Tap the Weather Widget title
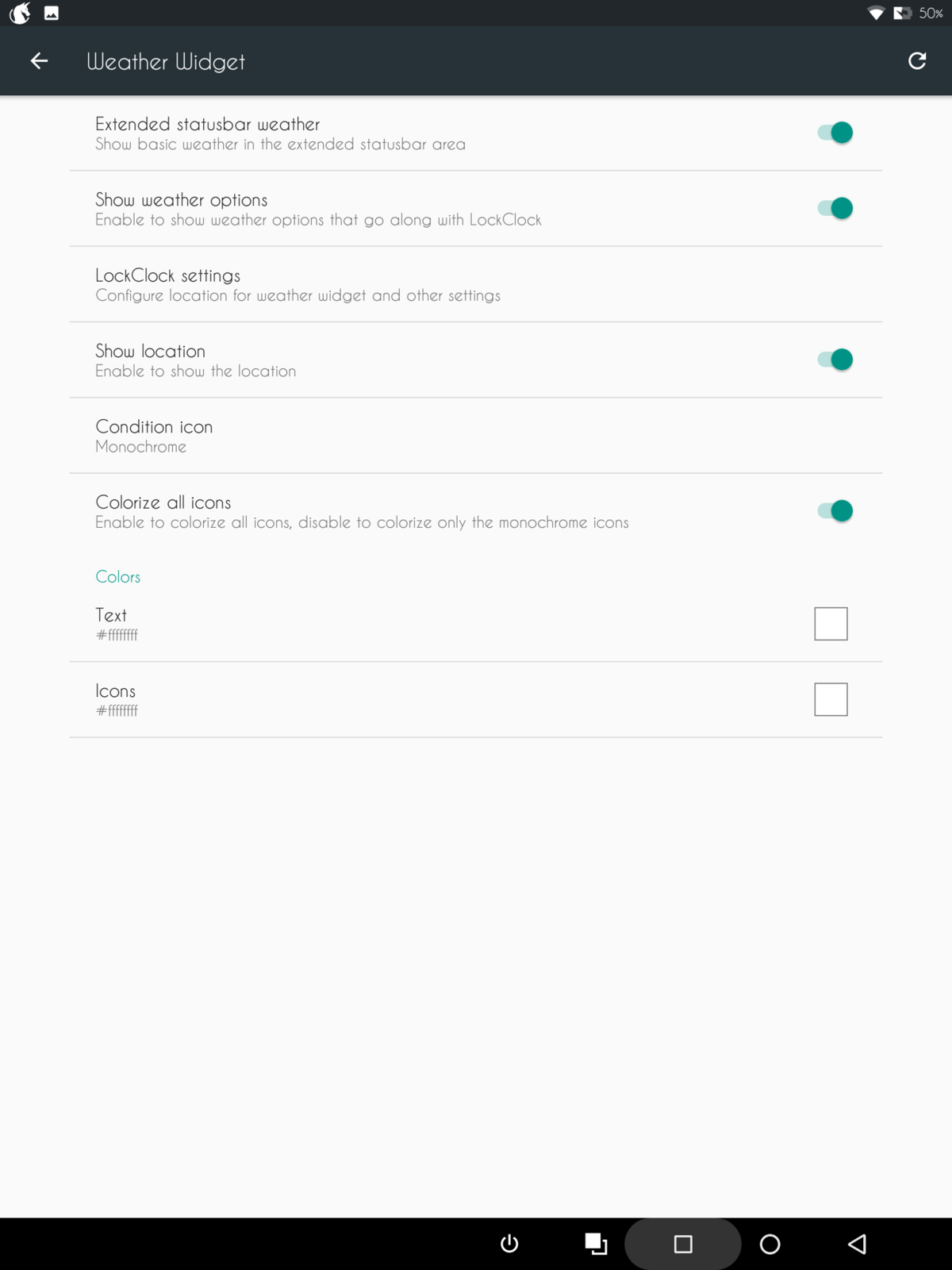The width and height of the screenshot is (952, 1270). (166, 61)
